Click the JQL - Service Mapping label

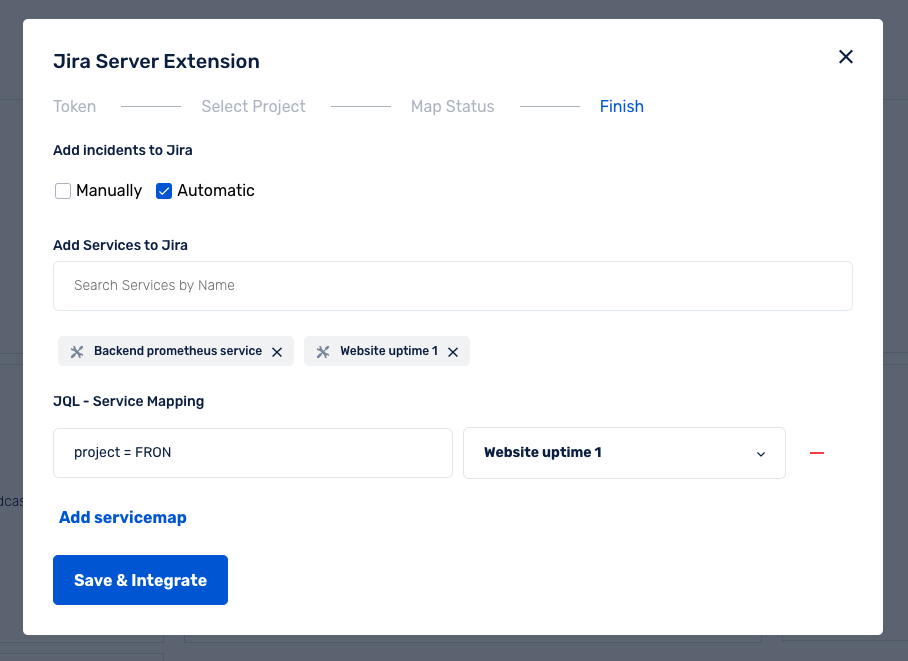click(x=129, y=401)
